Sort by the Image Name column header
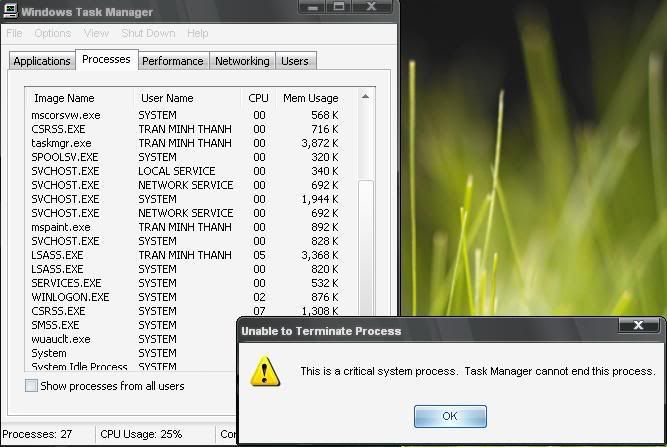The height and width of the screenshot is (447, 667). (x=80, y=98)
